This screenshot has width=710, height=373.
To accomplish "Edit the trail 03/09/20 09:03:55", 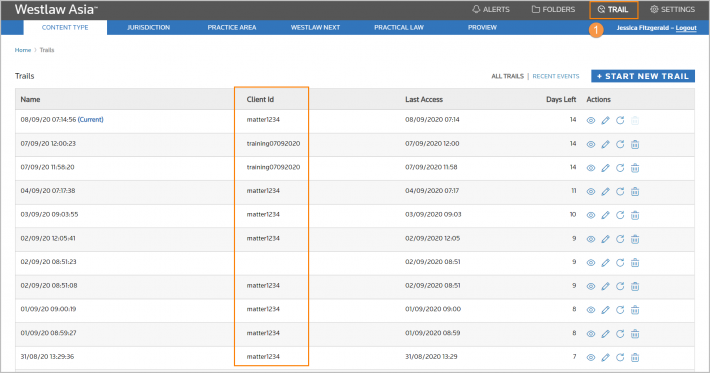I will (605, 215).
